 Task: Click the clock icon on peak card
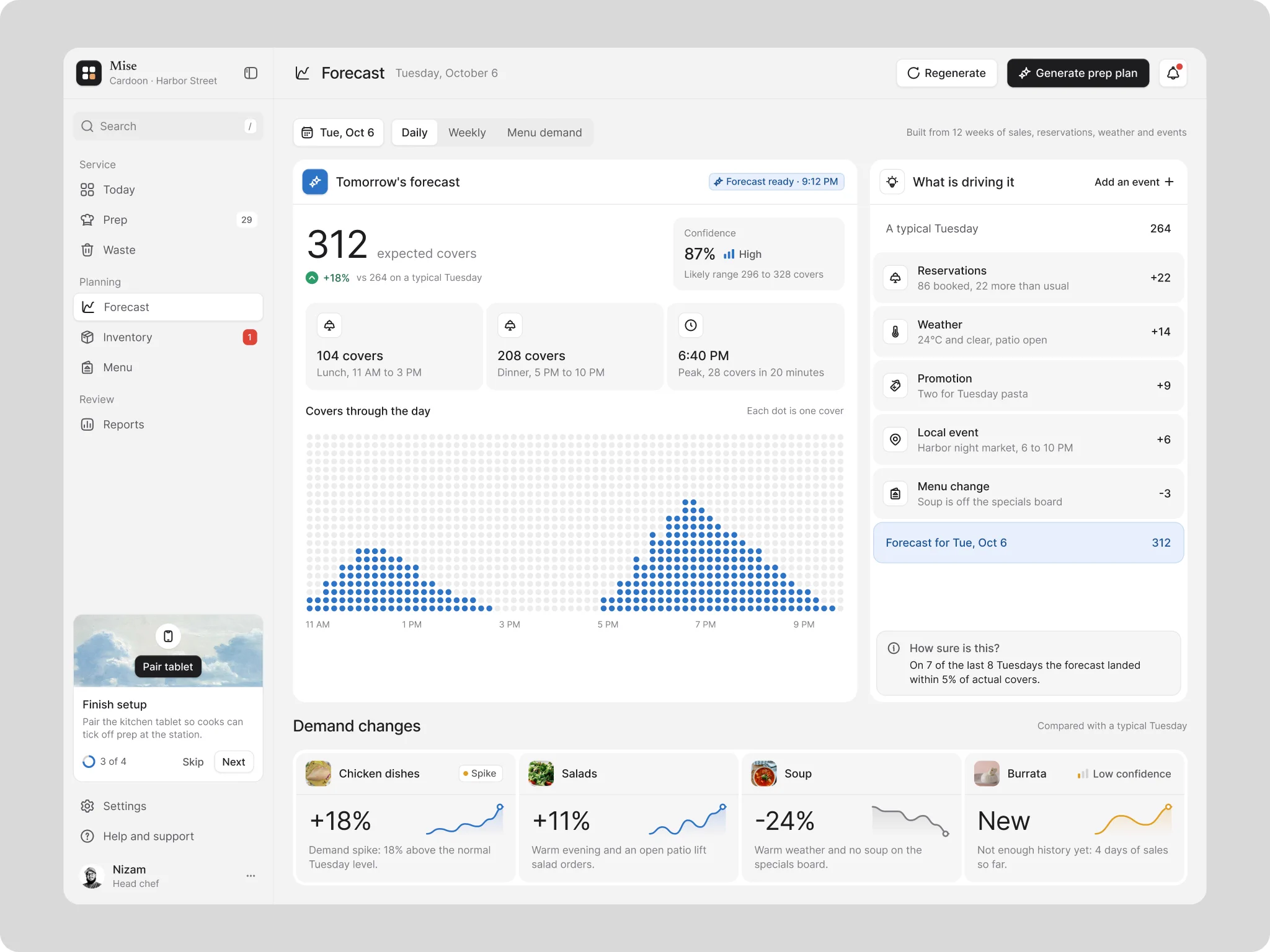click(691, 325)
